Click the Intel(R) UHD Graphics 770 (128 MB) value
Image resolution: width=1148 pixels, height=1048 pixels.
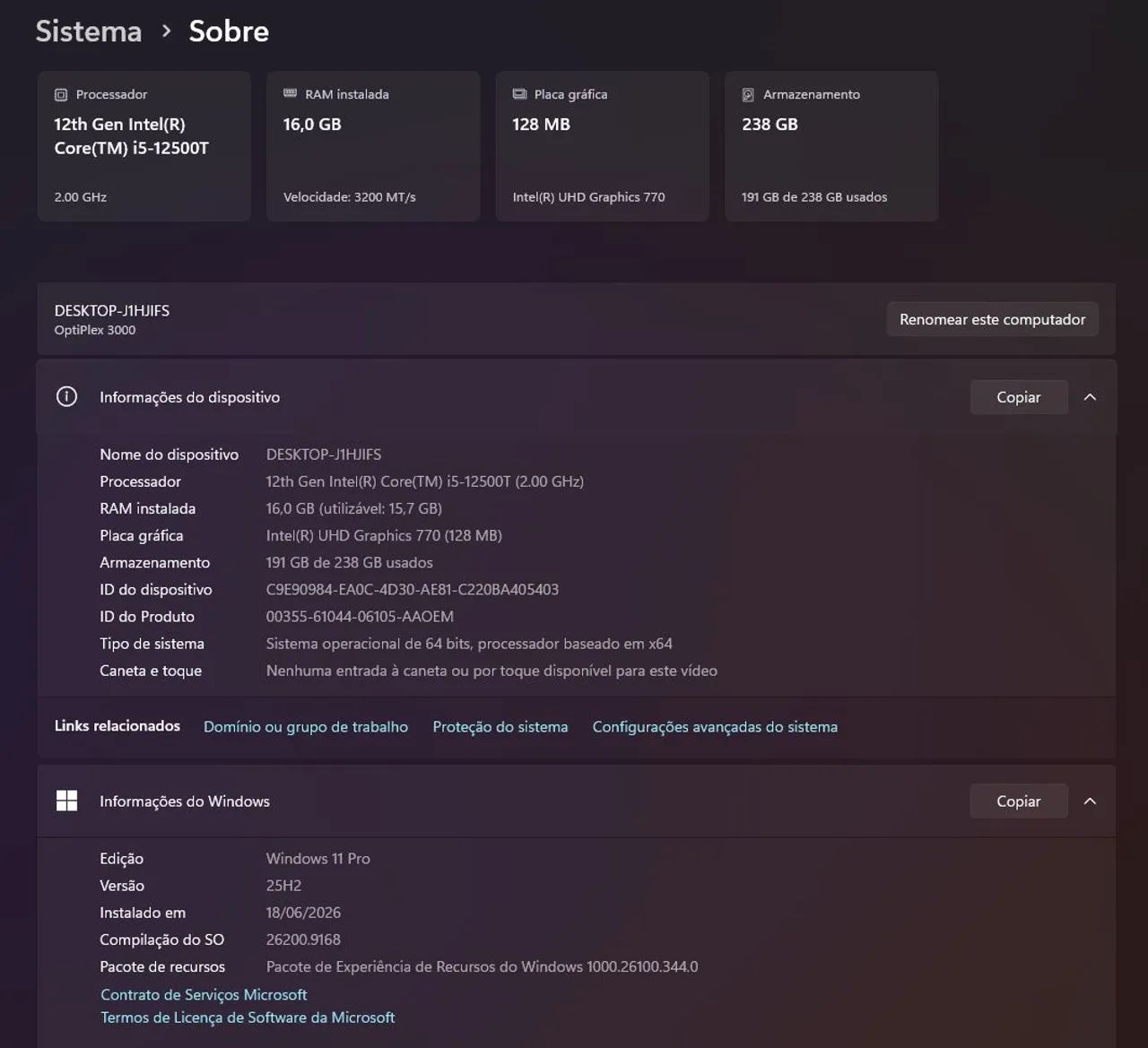[384, 535]
